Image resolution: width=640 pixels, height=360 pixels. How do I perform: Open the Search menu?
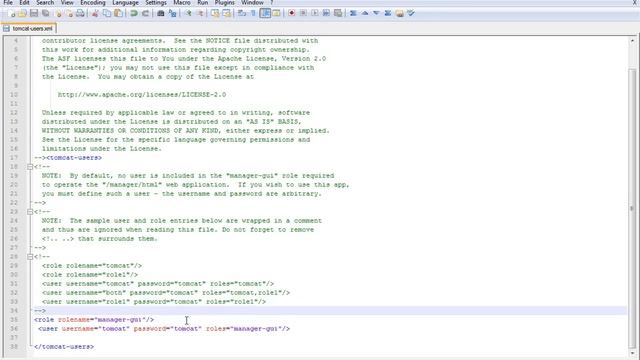[x=45, y=2]
